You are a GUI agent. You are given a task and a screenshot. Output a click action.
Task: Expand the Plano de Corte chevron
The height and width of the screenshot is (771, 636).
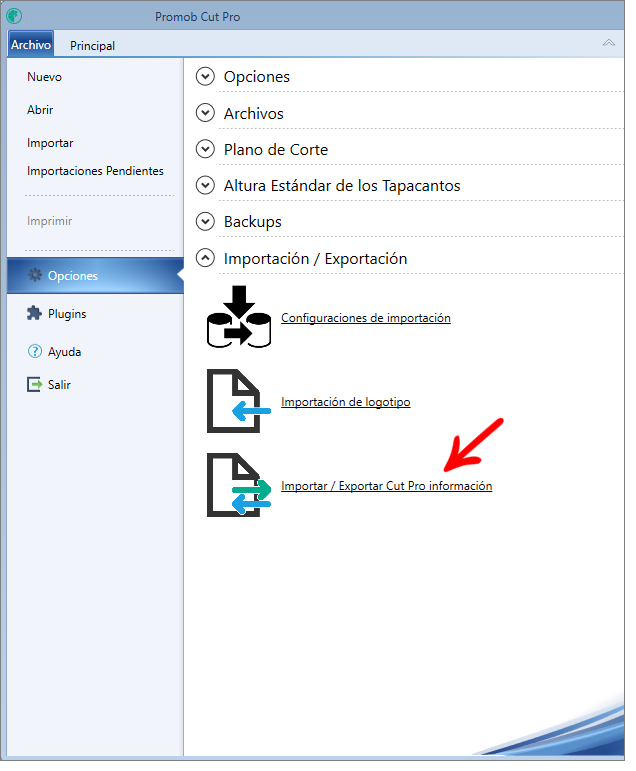tap(205, 149)
